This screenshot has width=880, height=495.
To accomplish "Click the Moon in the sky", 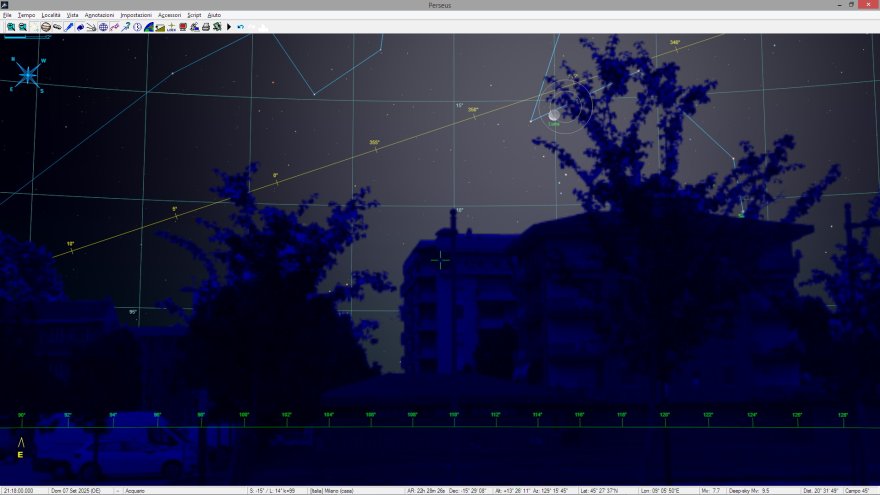I will (x=554, y=115).
